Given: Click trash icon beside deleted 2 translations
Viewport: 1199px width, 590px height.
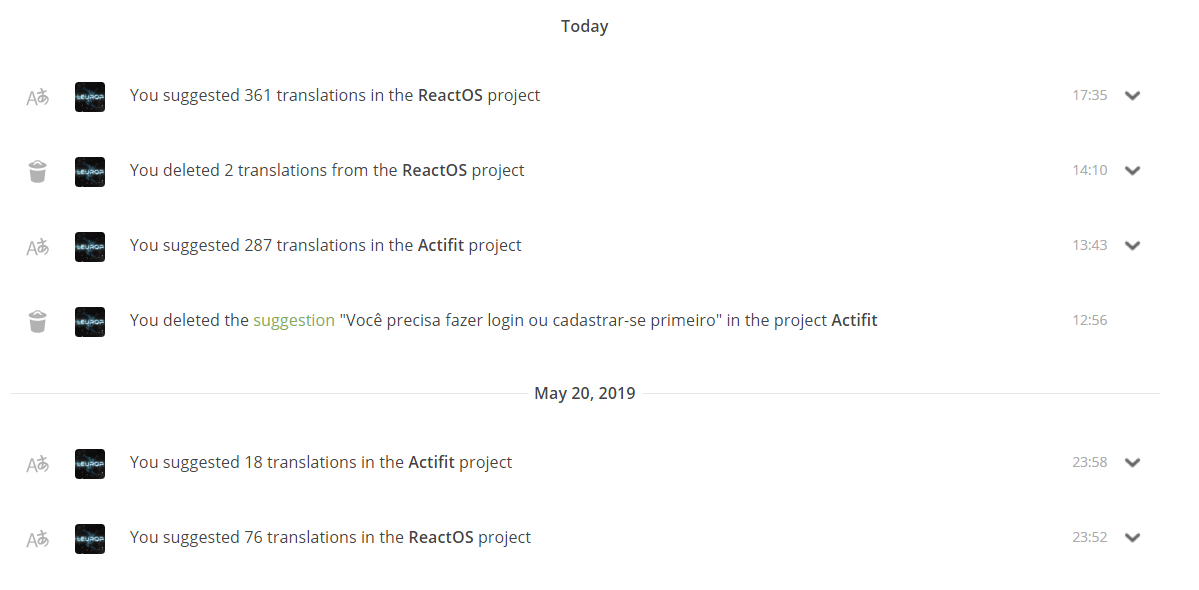Looking at the screenshot, I should pos(37,171).
